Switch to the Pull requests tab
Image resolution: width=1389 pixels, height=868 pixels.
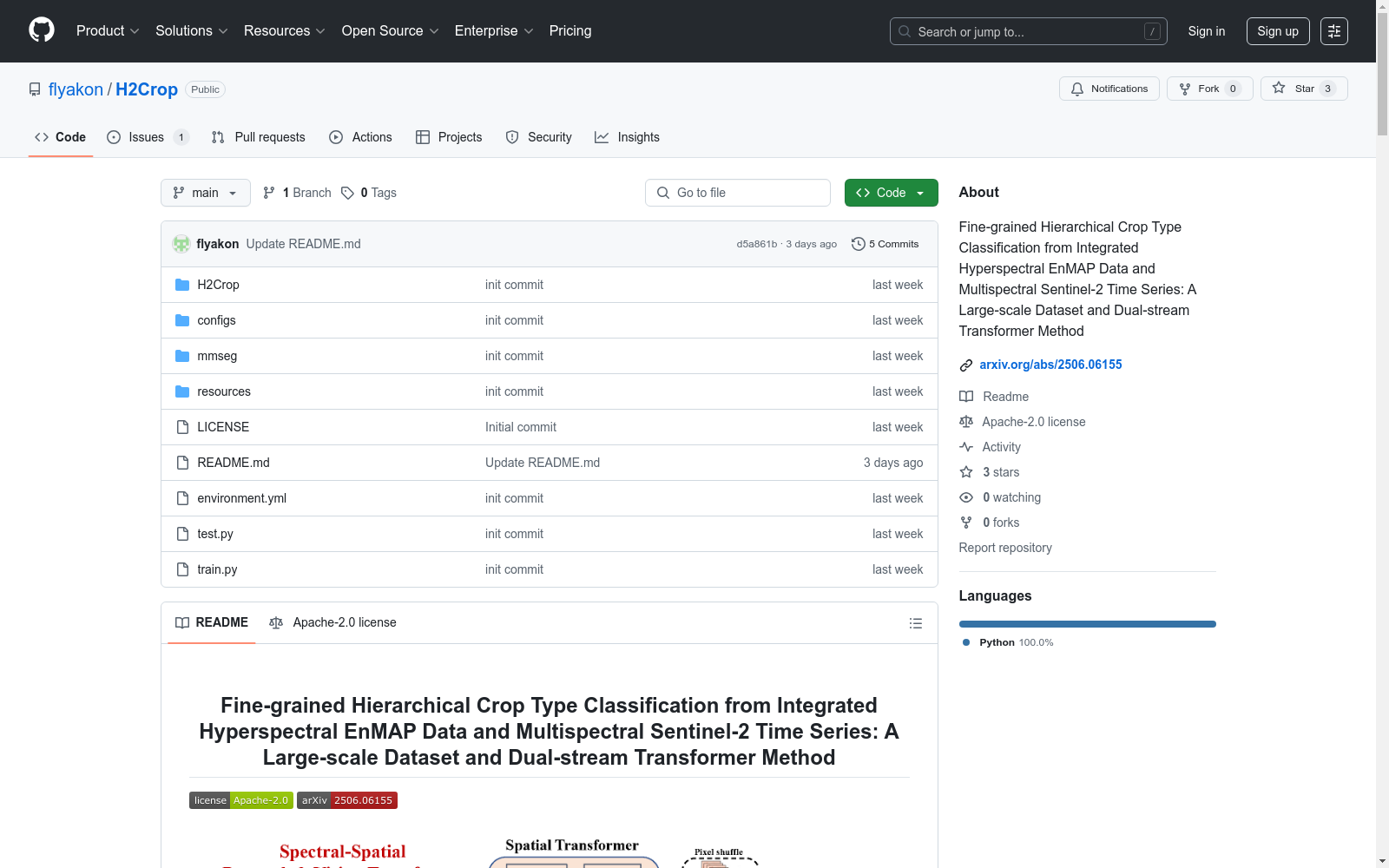[x=259, y=137]
